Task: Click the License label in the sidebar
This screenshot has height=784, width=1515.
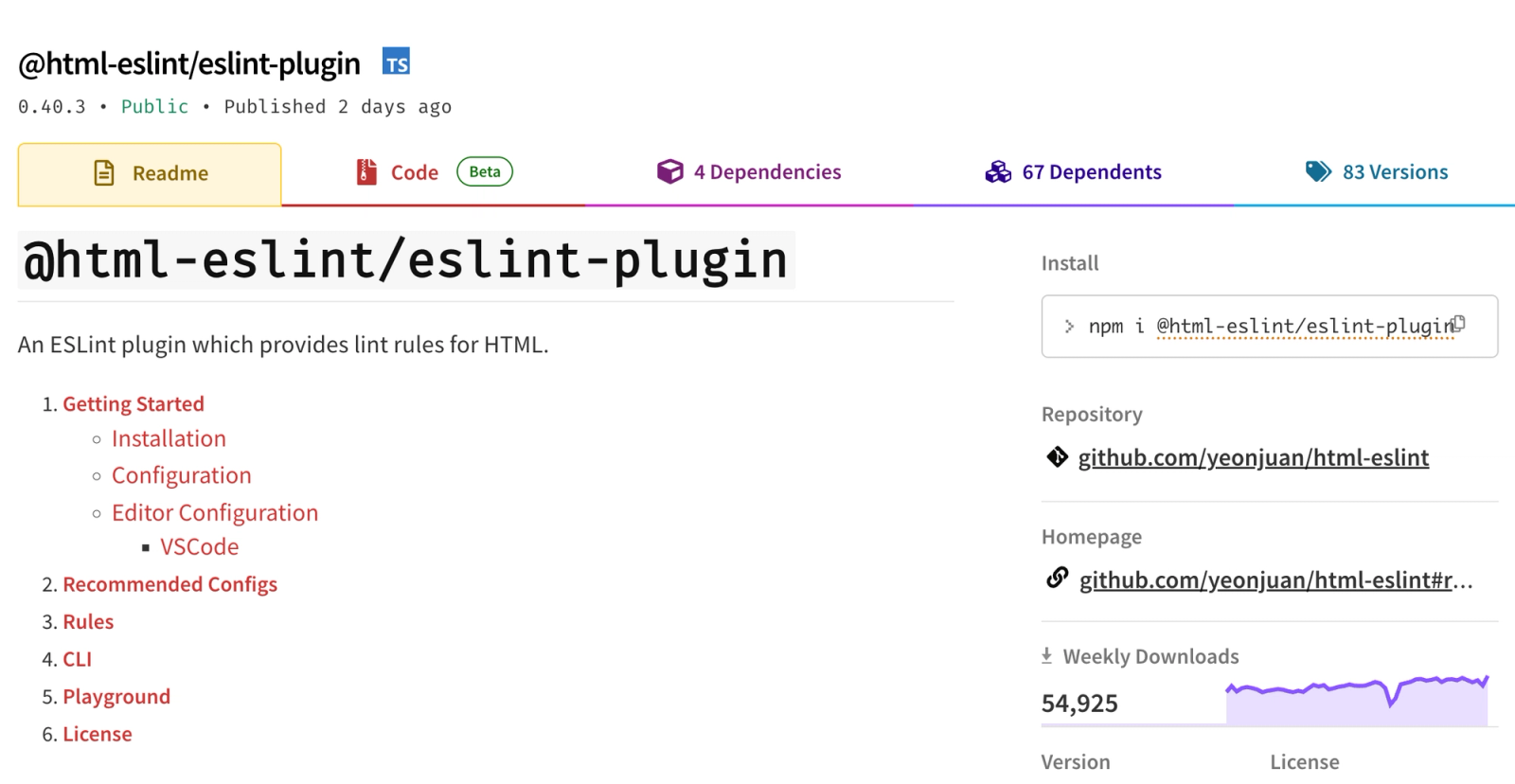Action: click(1305, 761)
